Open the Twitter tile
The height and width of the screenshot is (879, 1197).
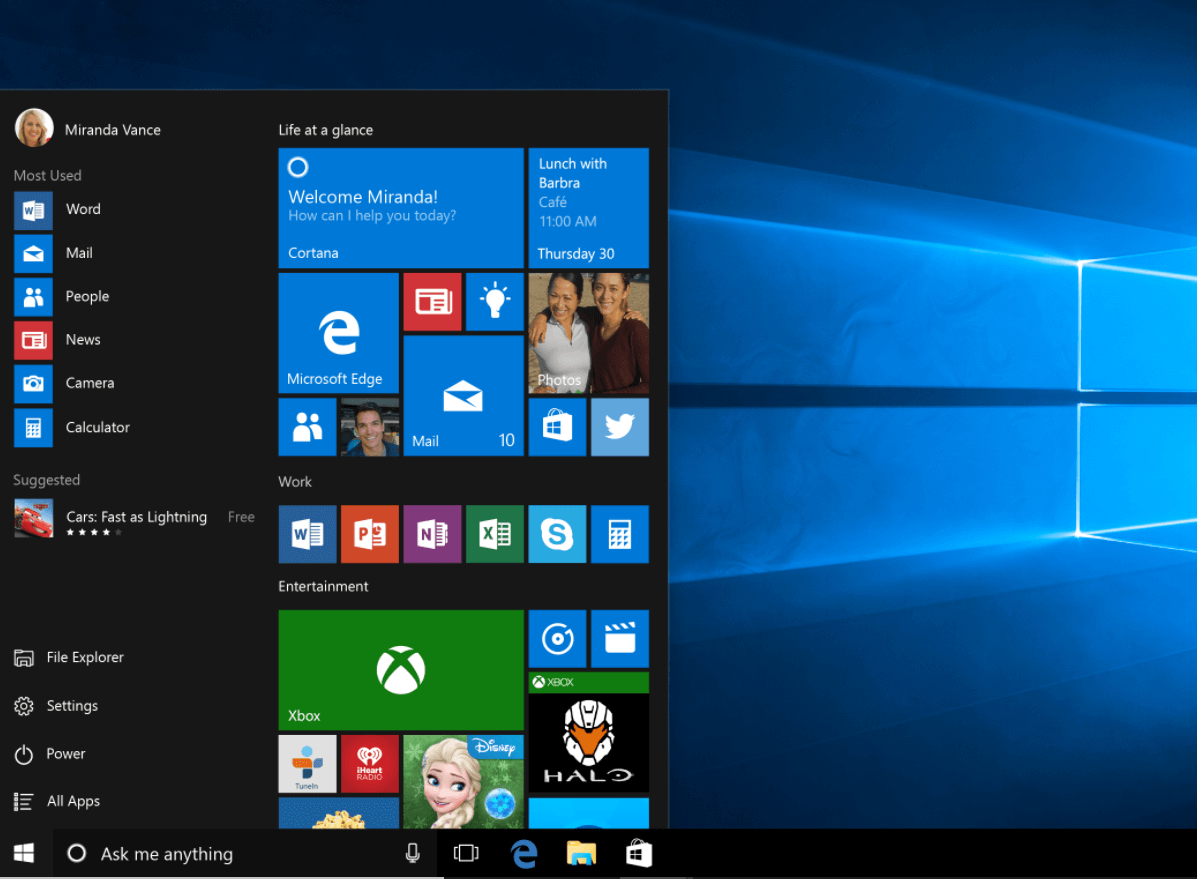pyautogui.click(x=619, y=427)
